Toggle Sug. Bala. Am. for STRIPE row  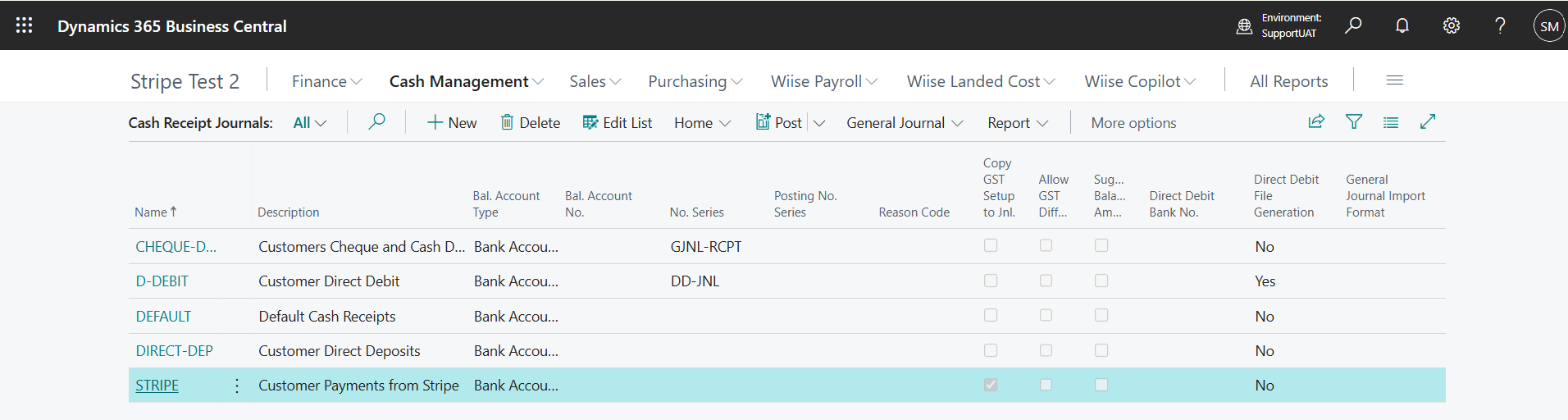tap(1101, 385)
